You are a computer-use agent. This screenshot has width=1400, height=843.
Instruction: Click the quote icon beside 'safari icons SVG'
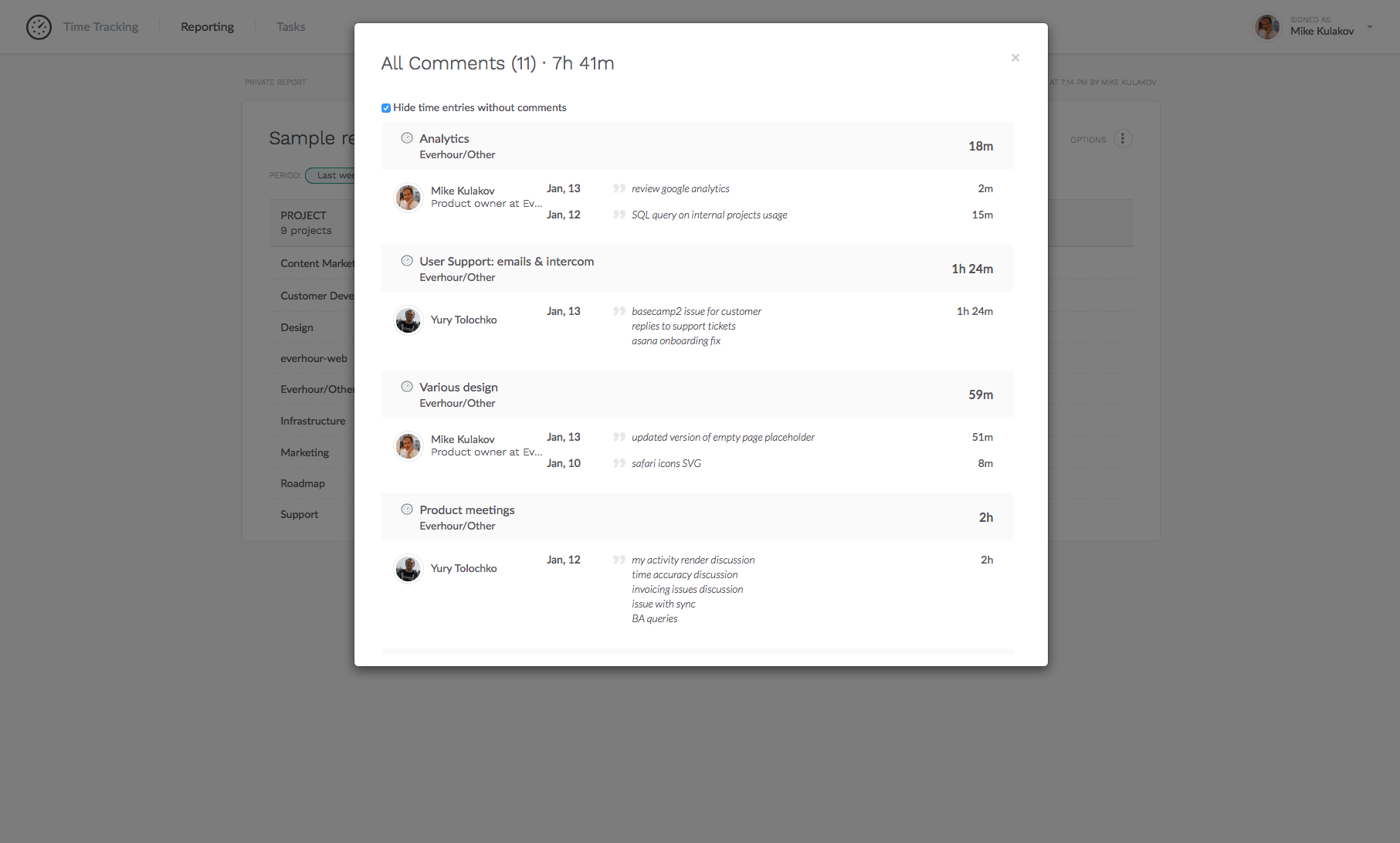(619, 463)
